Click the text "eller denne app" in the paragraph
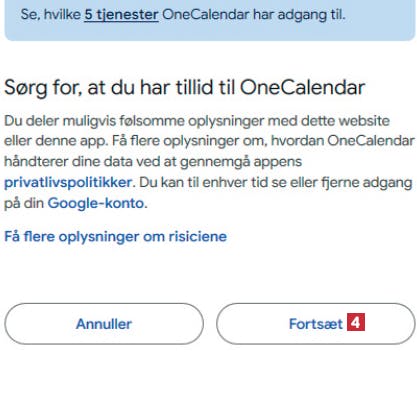Image resolution: width=417 pixels, height=397 pixels. coord(55,141)
